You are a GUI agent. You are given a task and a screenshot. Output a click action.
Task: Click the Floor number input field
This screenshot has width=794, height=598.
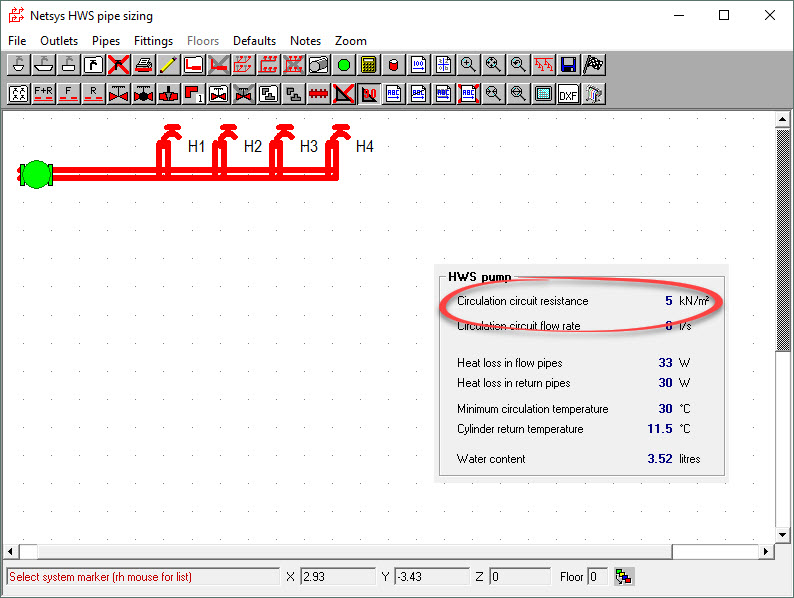pos(598,576)
